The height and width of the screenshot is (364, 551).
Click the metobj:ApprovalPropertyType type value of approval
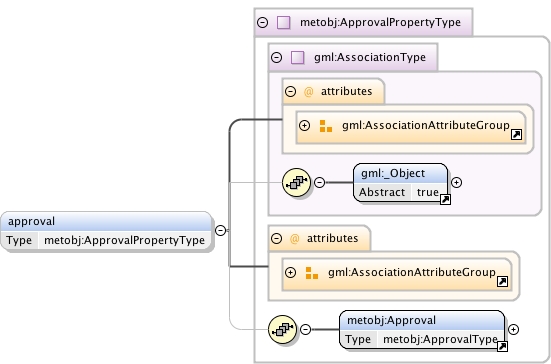[x=124, y=240]
